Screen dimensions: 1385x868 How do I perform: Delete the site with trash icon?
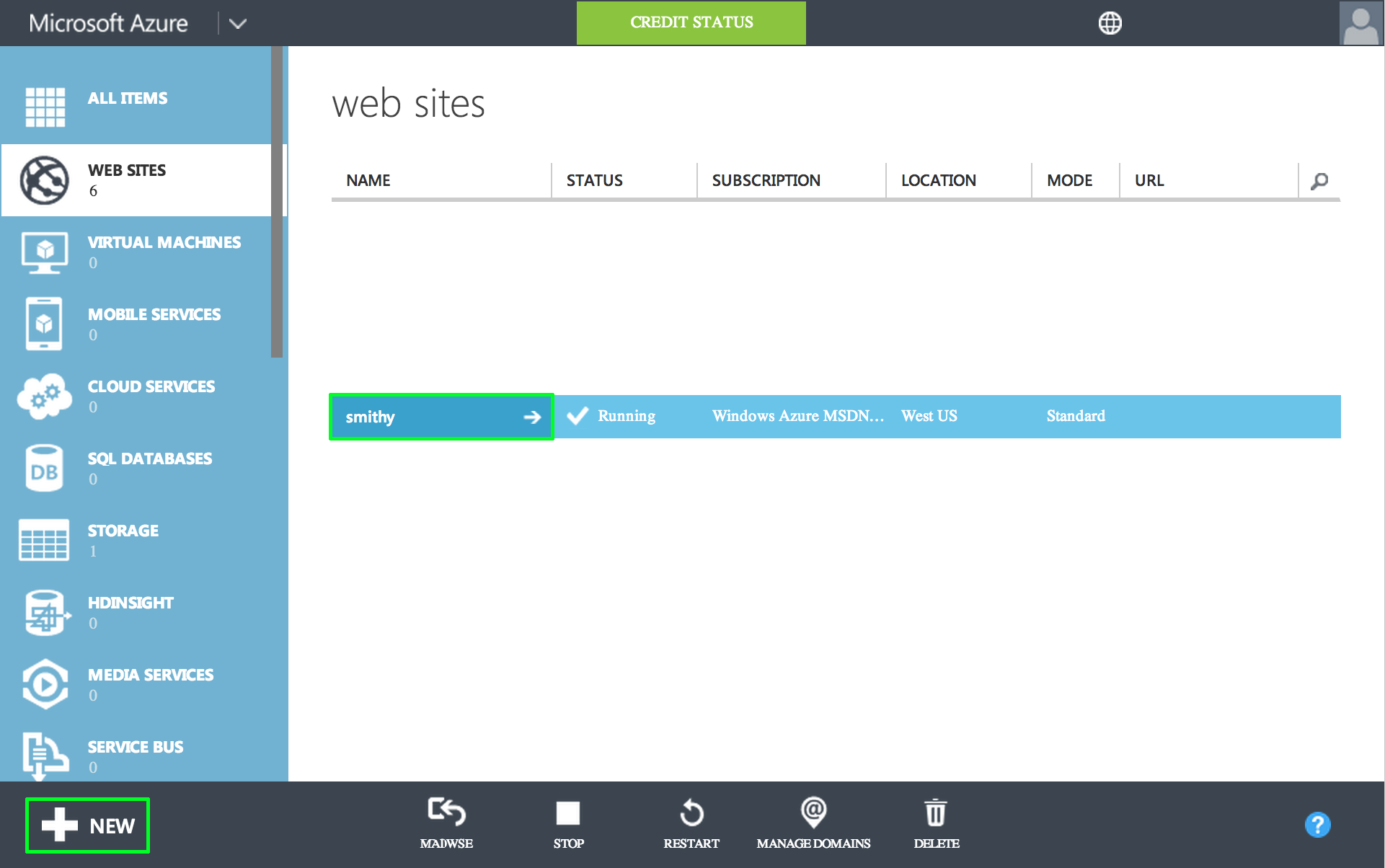pos(936,813)
